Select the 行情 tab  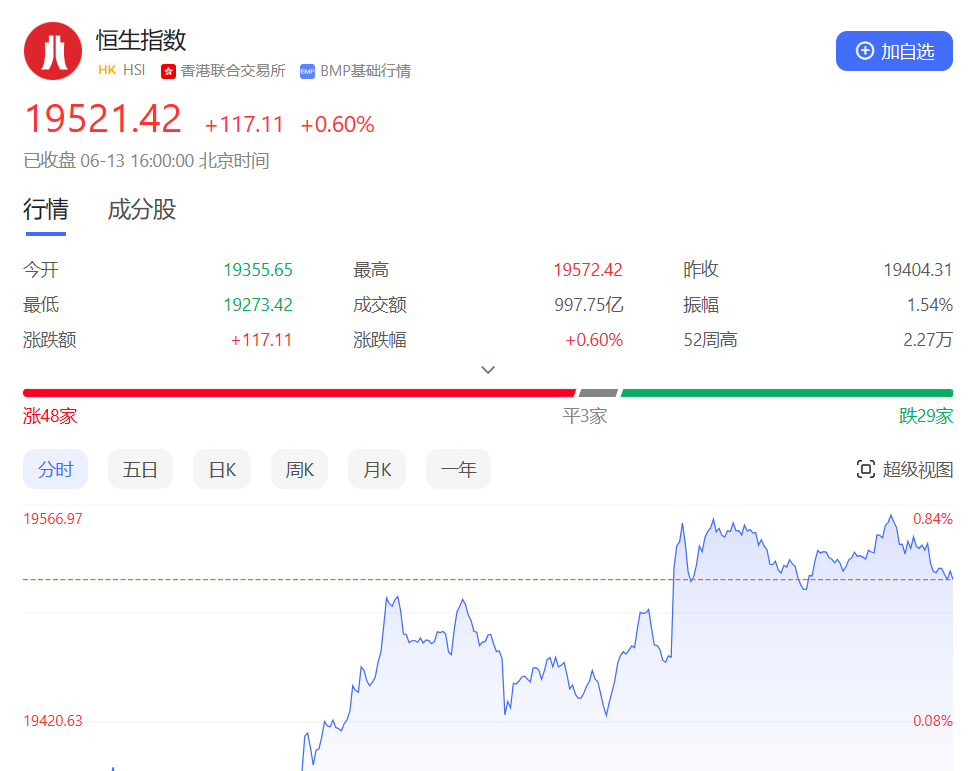pyautogui.click(x=46, y=210)
